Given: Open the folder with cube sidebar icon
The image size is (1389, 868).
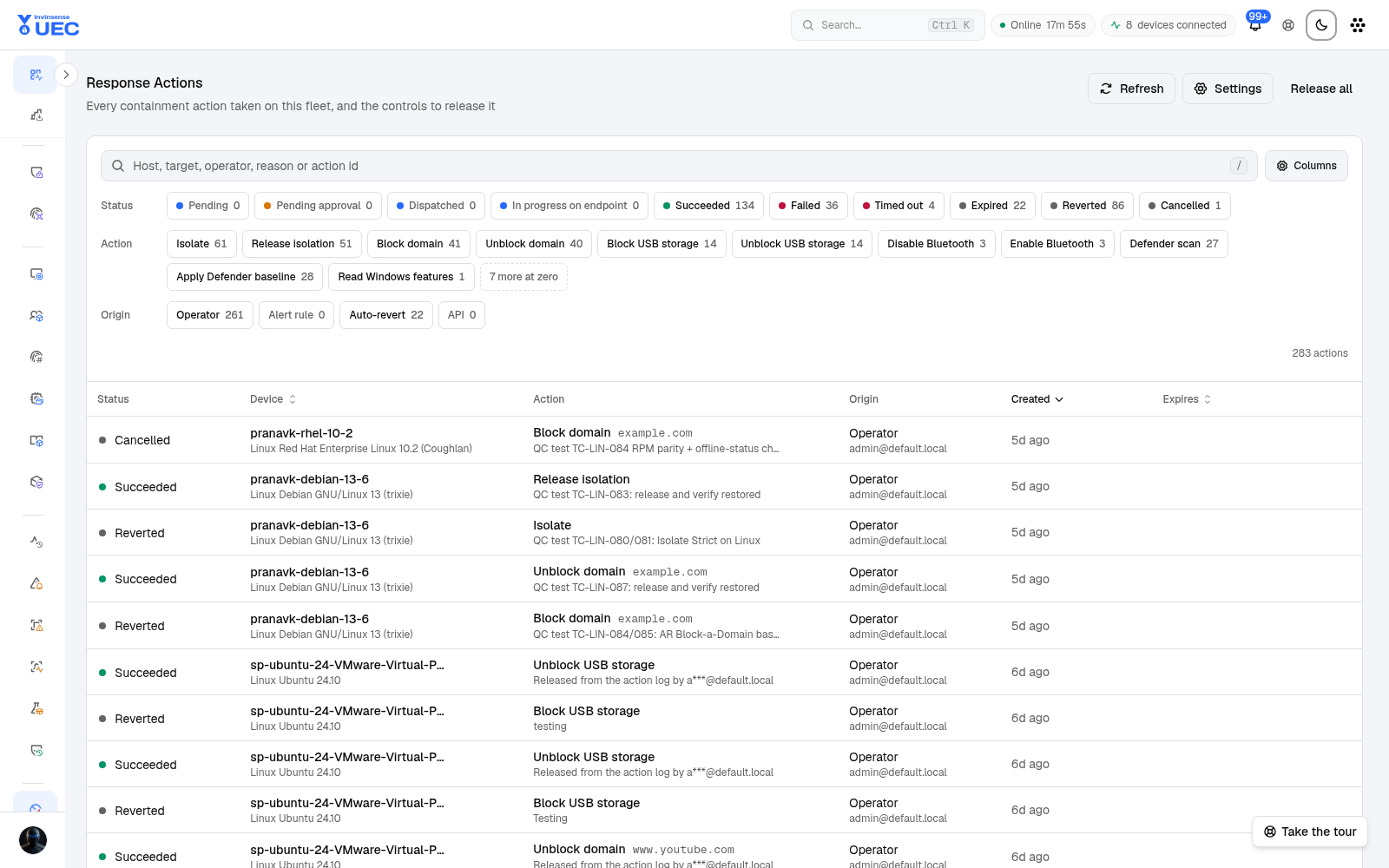Looking at the screenshot, I should (36, 440).
